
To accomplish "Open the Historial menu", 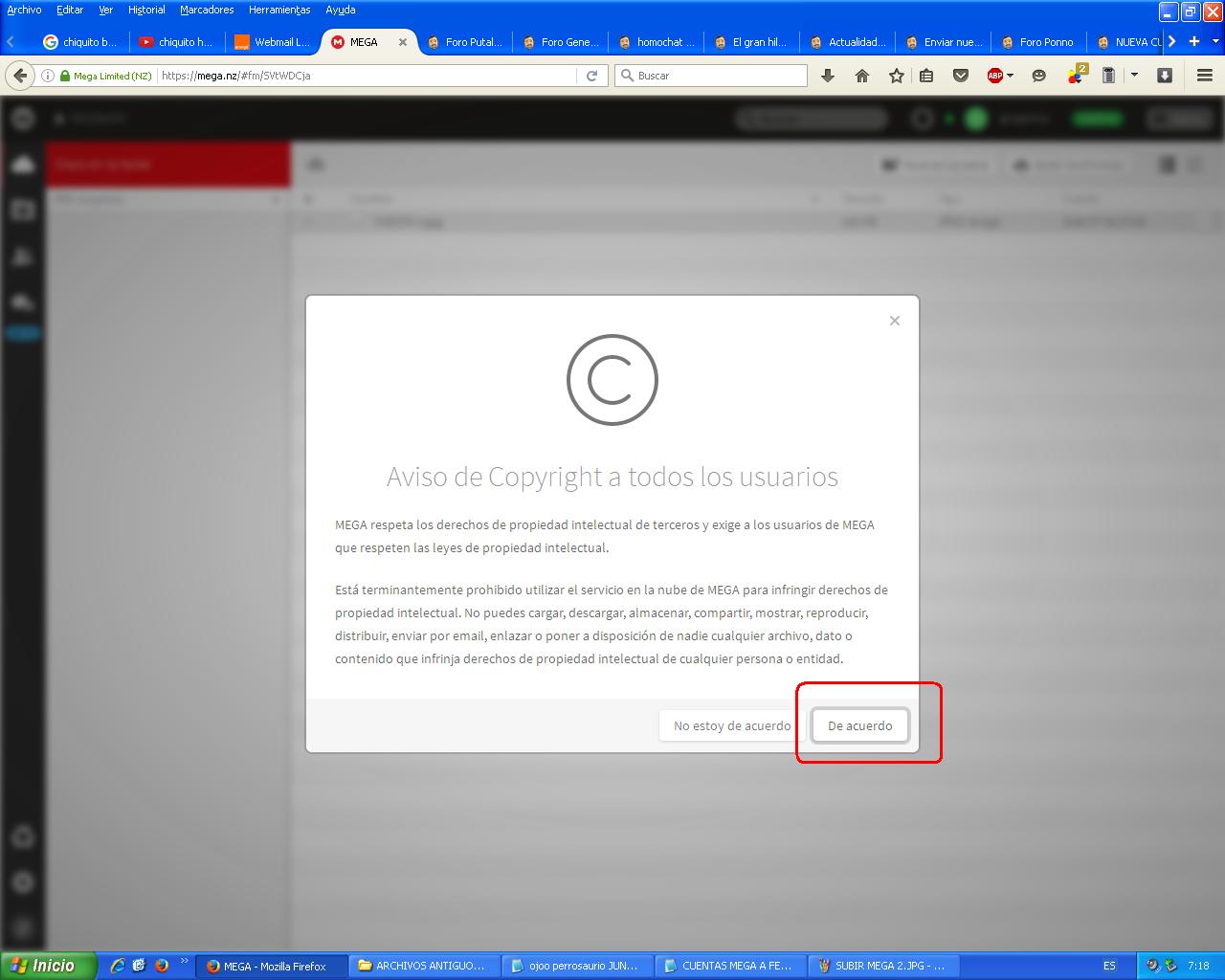I will (x=146, y=10).
